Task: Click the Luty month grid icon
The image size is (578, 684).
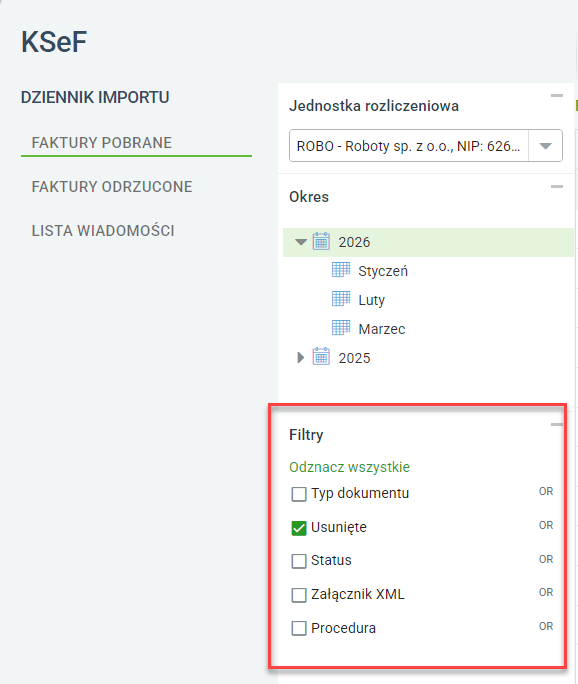Action: tap(341, 299)
